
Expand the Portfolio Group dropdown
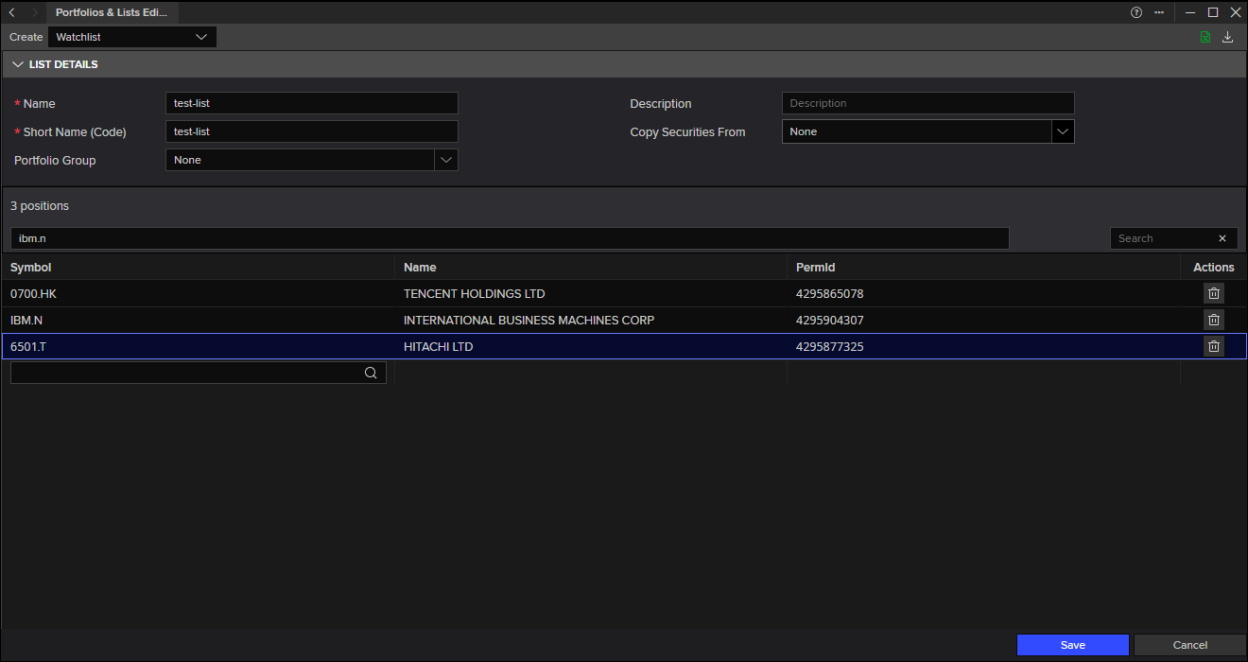446,160
